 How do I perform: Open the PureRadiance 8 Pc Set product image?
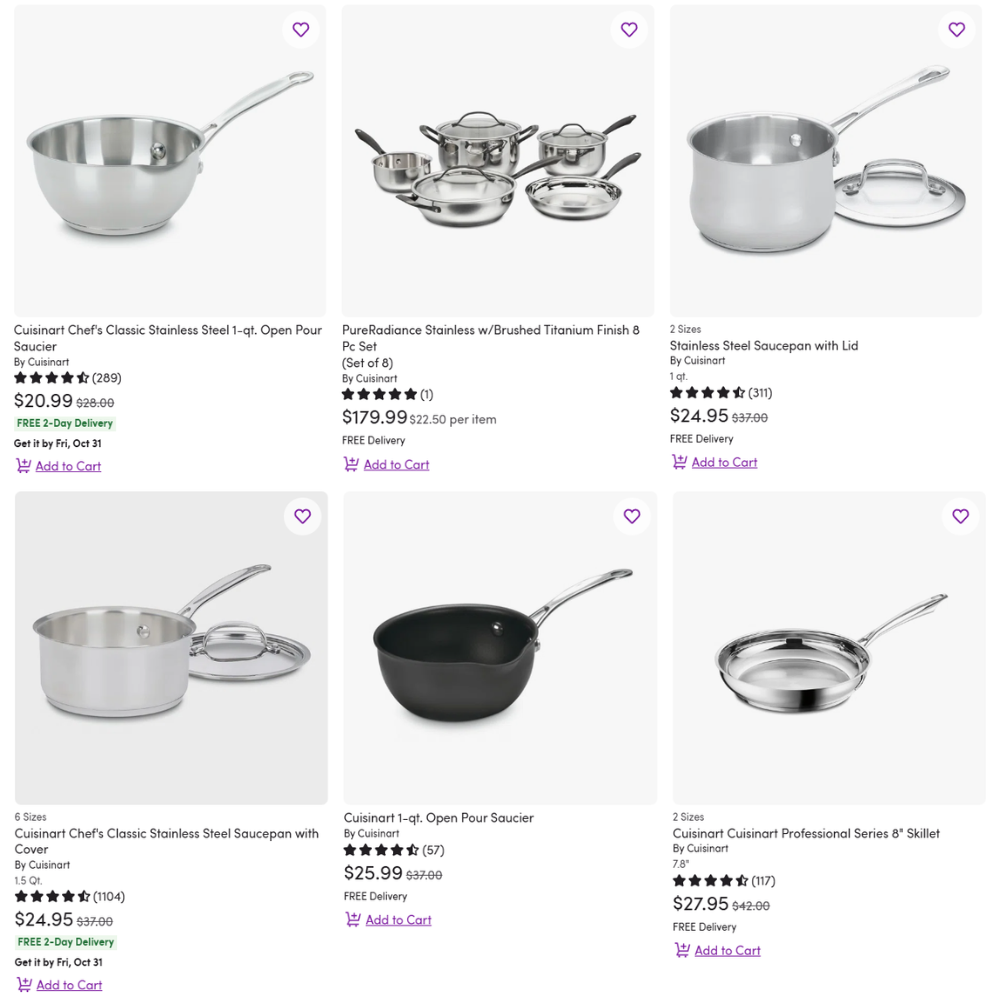(x=498, y=162)
